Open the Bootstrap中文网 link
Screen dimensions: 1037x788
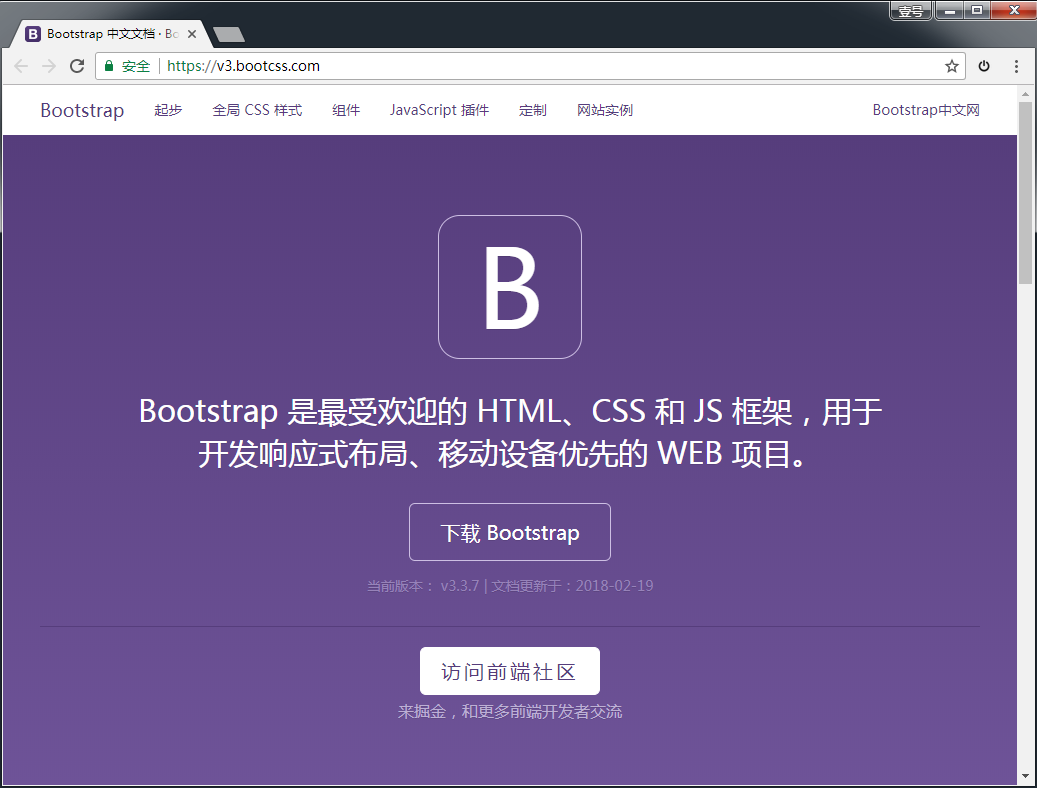(926, 110)
